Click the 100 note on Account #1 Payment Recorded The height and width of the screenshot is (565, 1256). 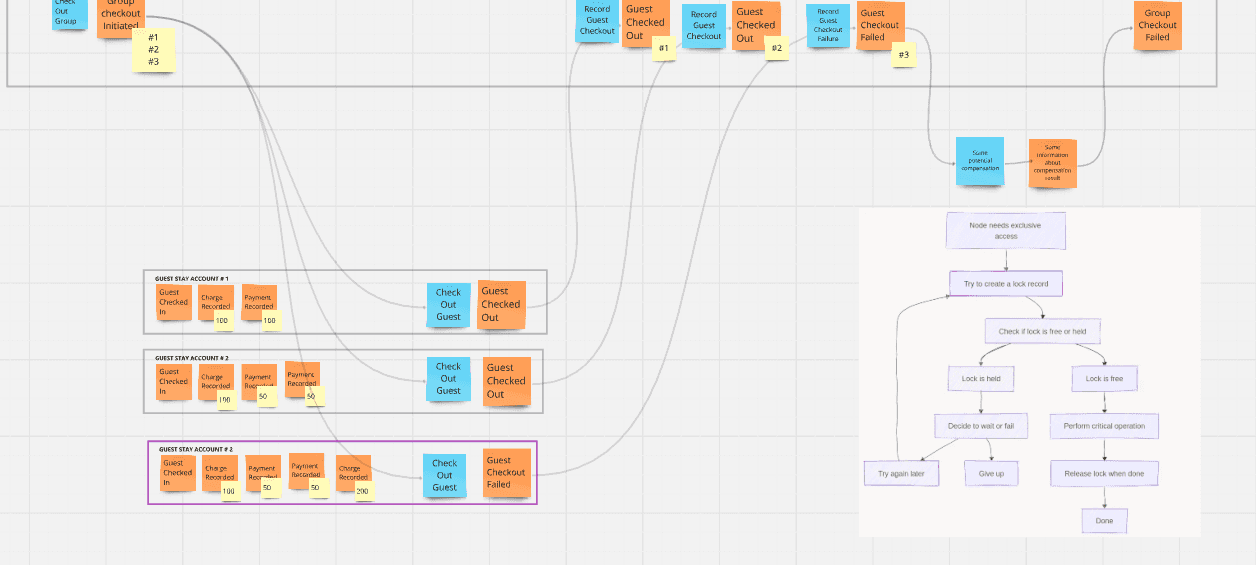pyautogui.click(x=270, y=320)
